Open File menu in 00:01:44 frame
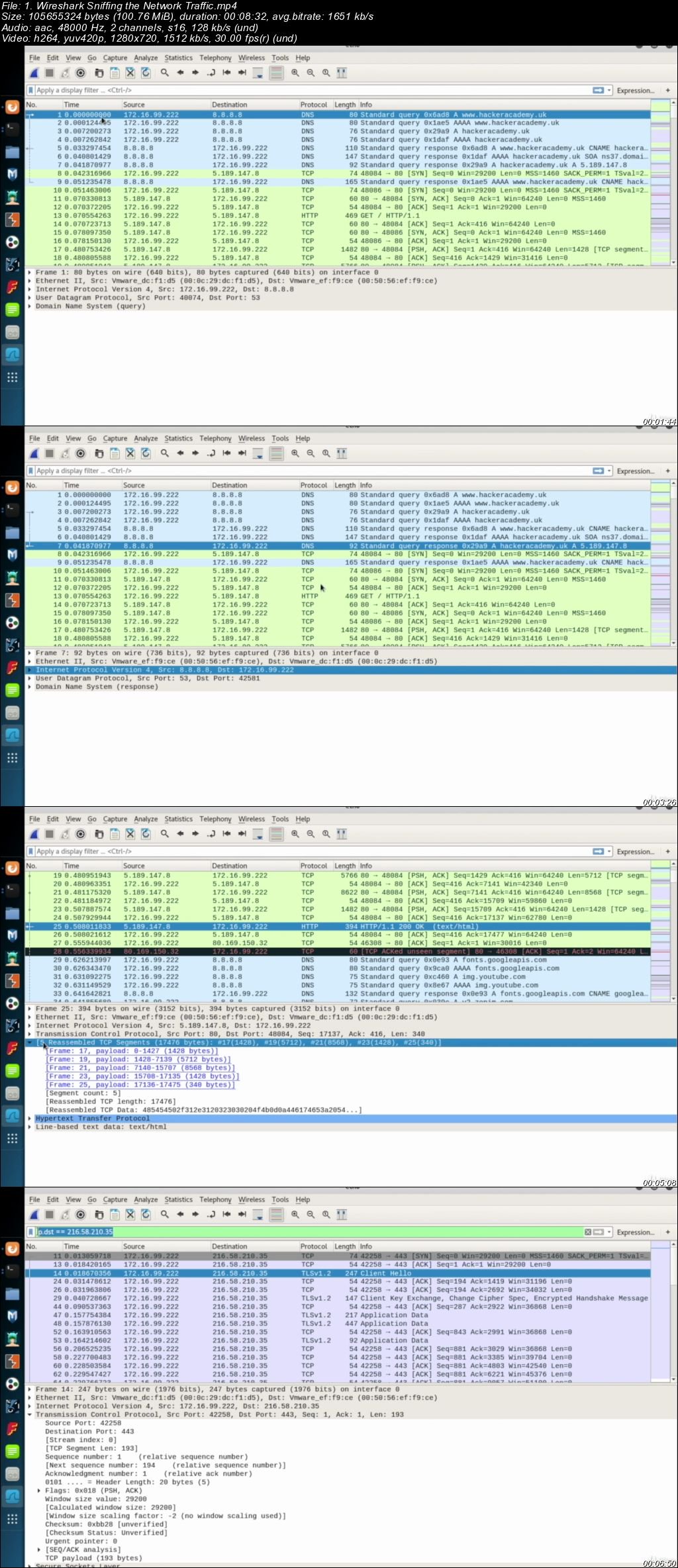The height and width of the screenshot is (1568, 678). tap(34, 58)
